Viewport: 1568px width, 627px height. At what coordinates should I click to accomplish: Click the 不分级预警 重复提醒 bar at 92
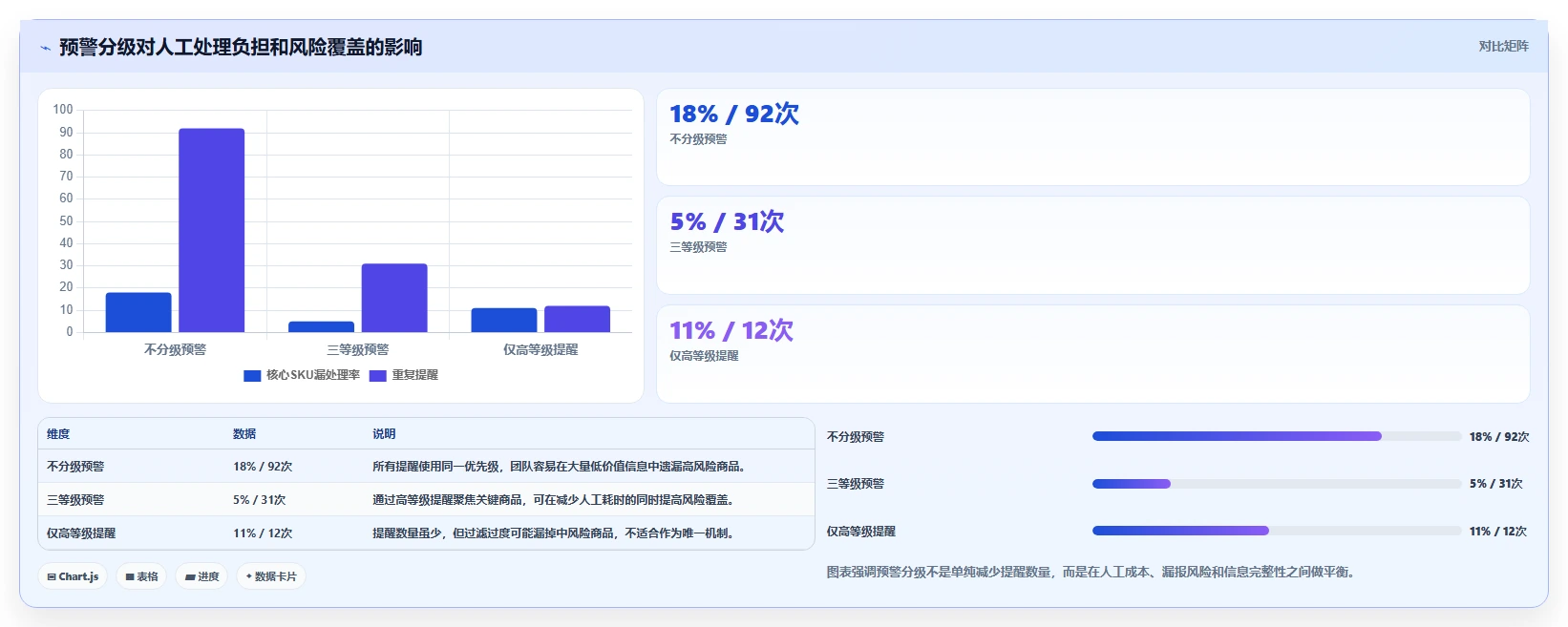pos(211,230)
